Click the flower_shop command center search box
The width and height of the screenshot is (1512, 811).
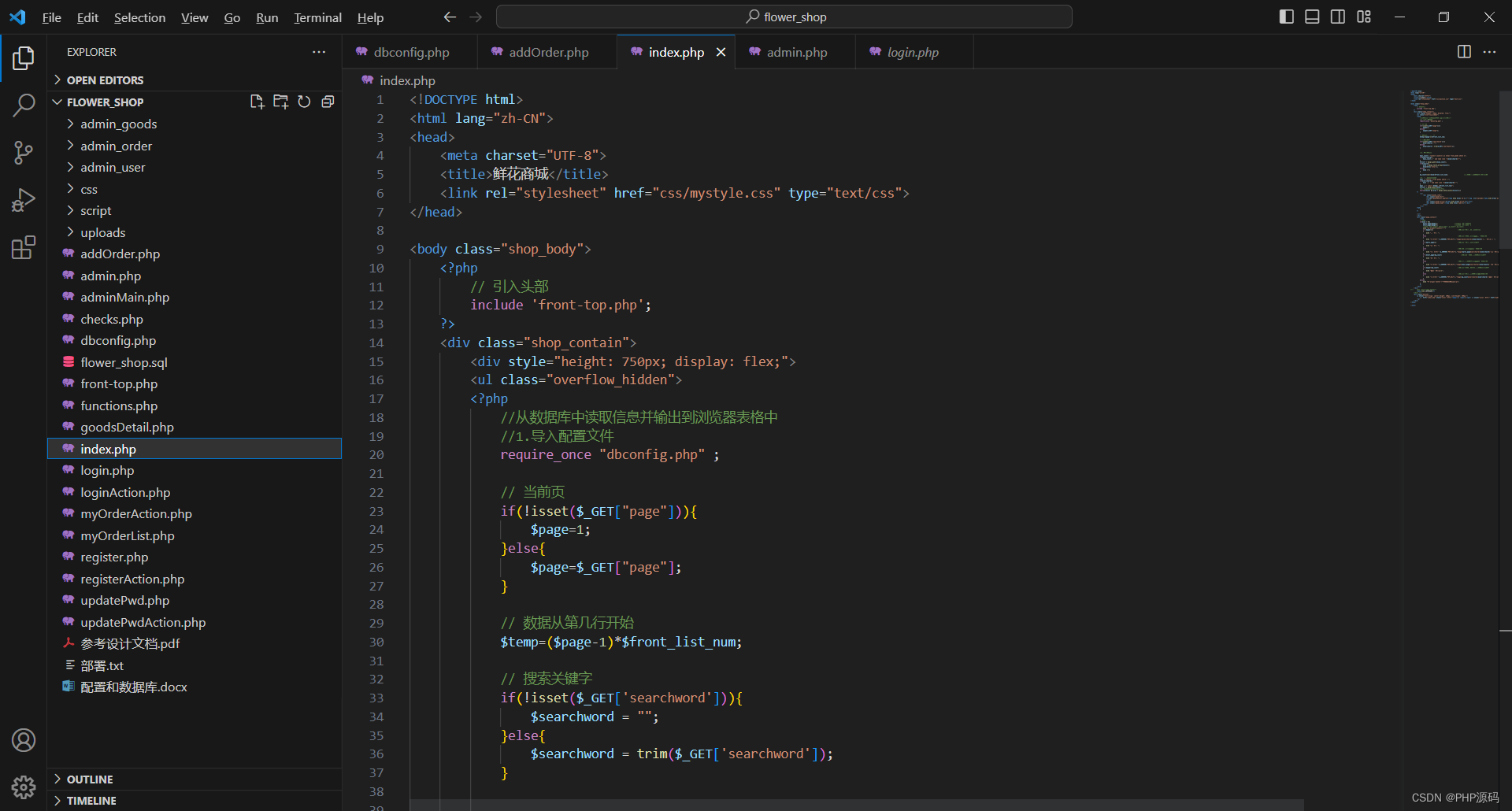click(x=784, y=17)
